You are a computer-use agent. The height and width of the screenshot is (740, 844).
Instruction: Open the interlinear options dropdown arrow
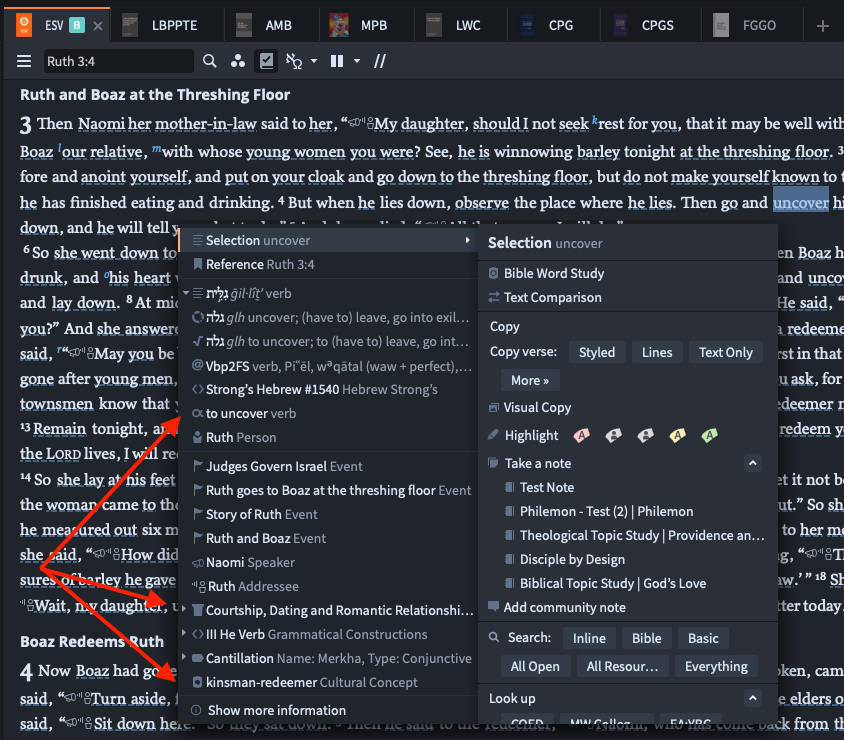click(314, 61)
